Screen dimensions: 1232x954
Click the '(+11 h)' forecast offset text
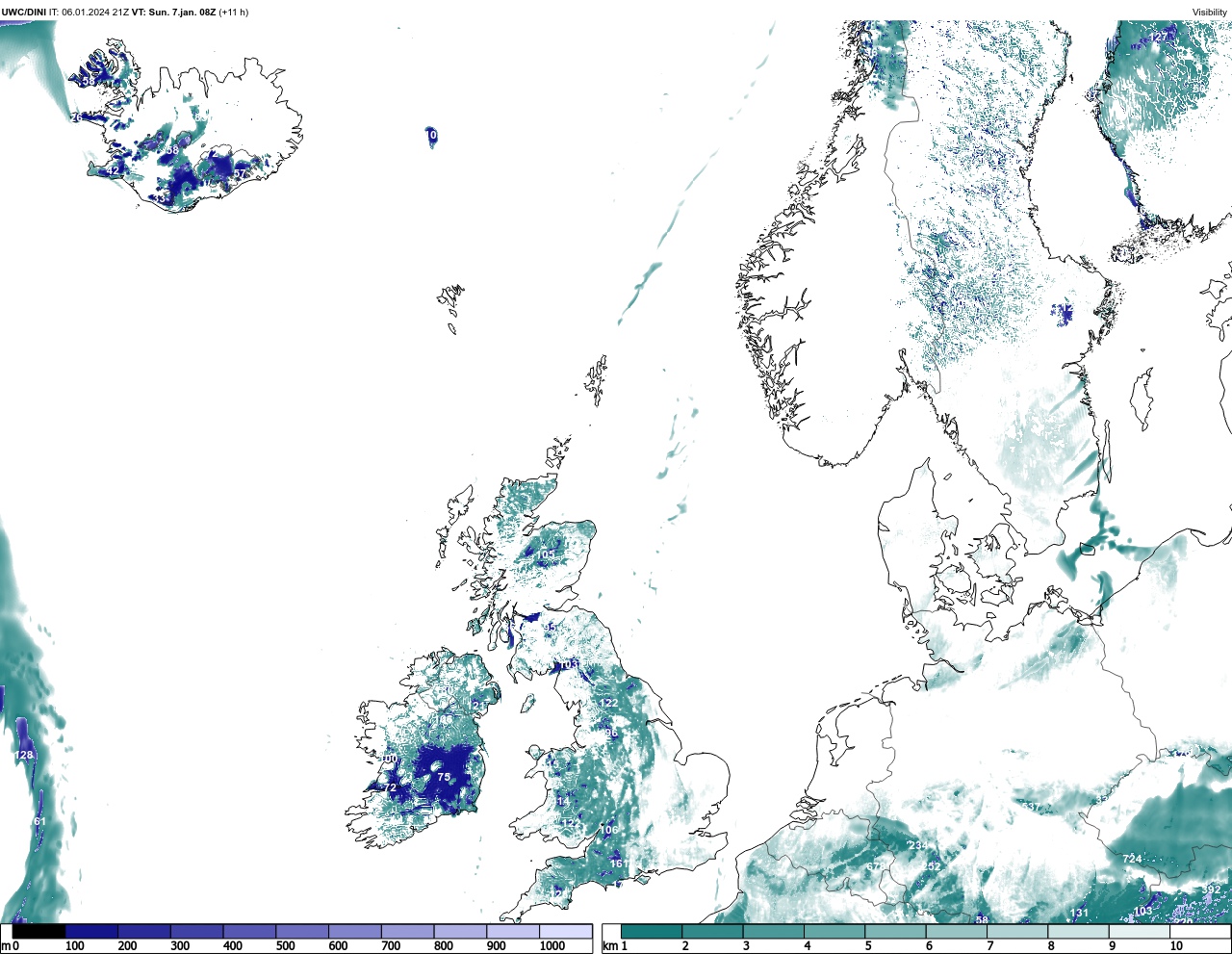(234, 13)
